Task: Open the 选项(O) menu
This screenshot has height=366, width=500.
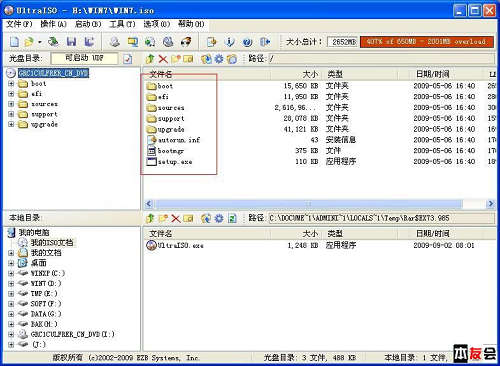Action: coord(157,24)
